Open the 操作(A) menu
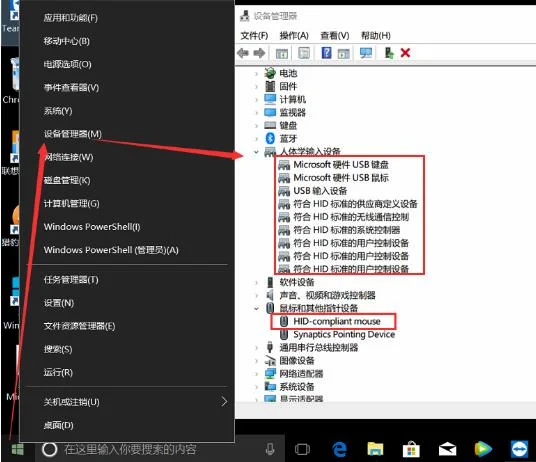Screen dimensions: 536x462 point(294,36)
